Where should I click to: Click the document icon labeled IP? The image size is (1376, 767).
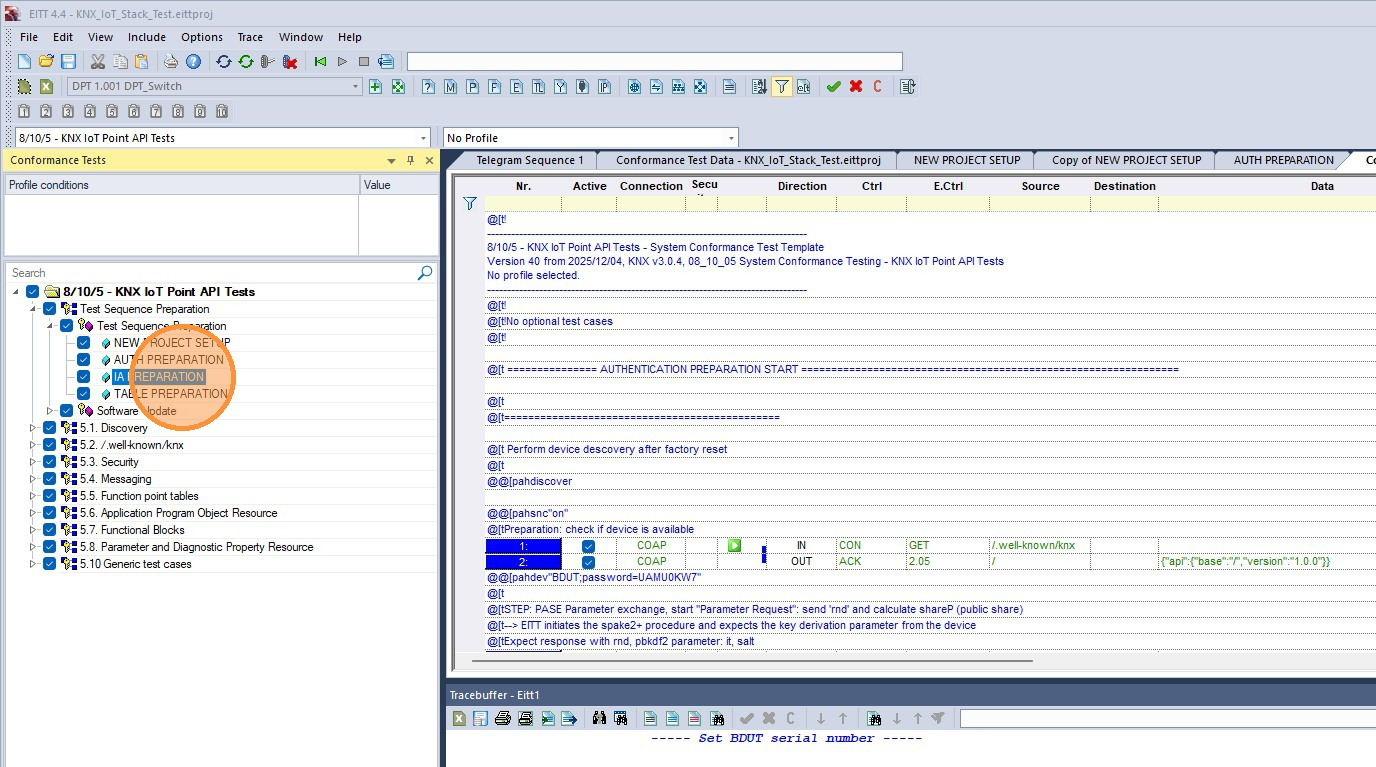[x=604, y=87]
